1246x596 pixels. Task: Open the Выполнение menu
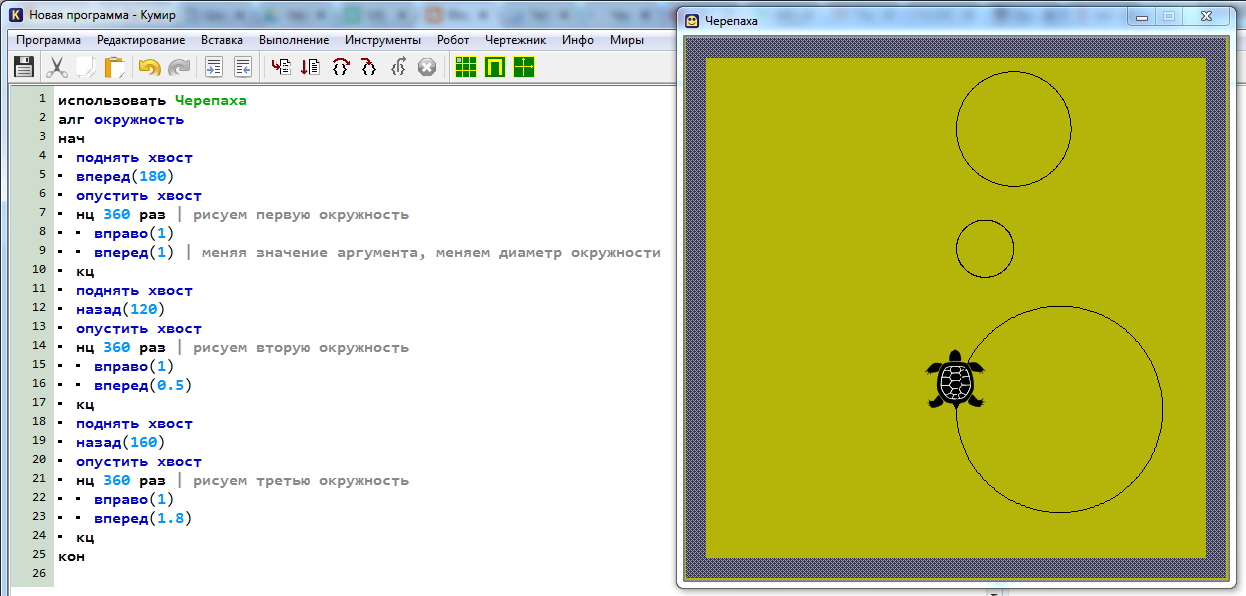[x=294, y=40]
